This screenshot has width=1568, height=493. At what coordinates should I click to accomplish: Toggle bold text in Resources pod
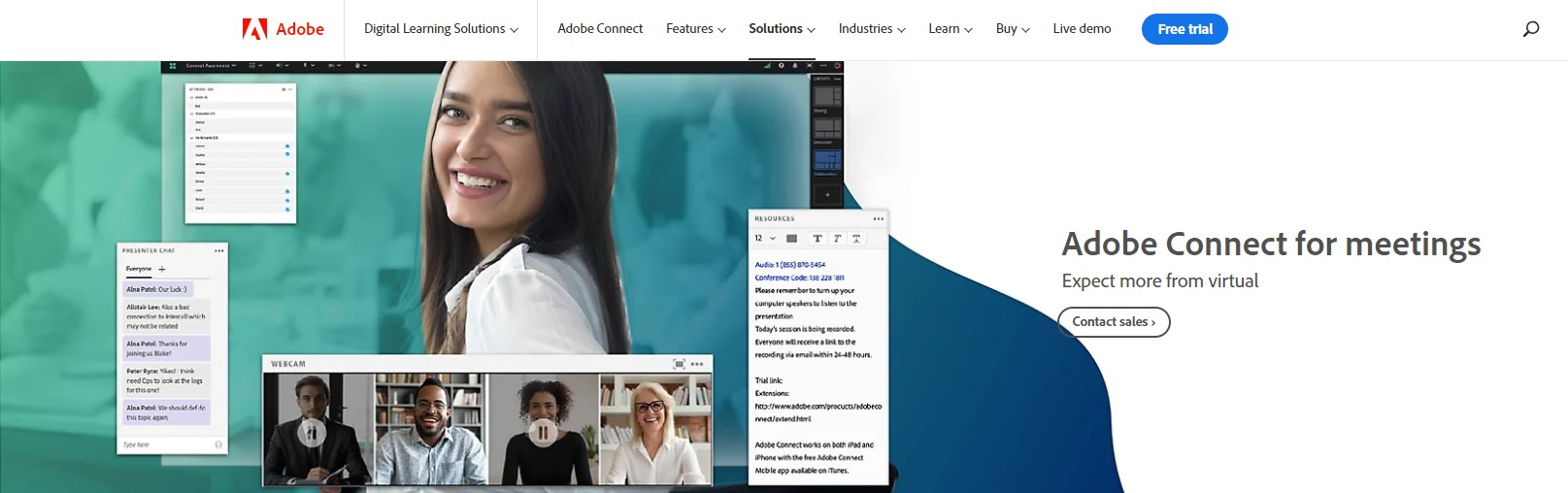point(817,238)
